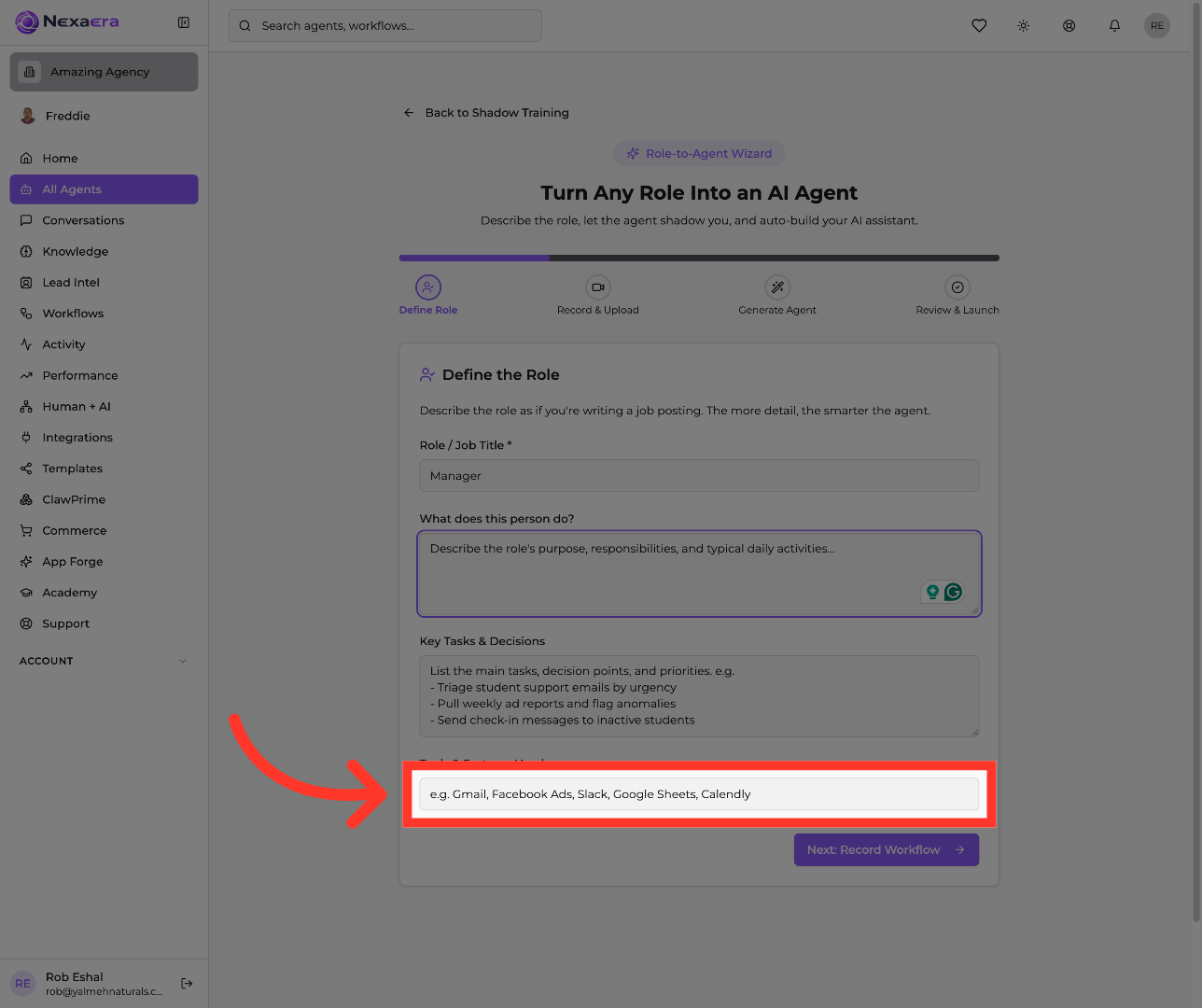This screenshot has height=1008, width=1202.
Task: Open Commerce in sidebar
Action: [105, 531]
